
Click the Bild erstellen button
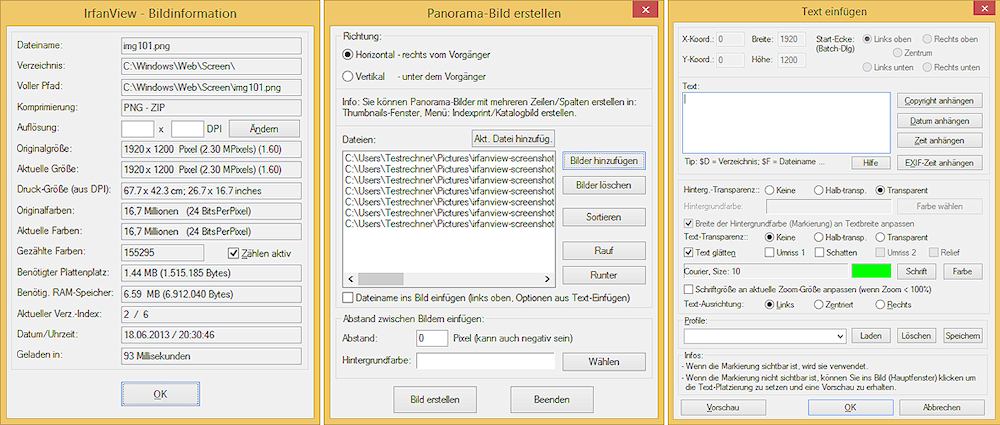point(435,400)
